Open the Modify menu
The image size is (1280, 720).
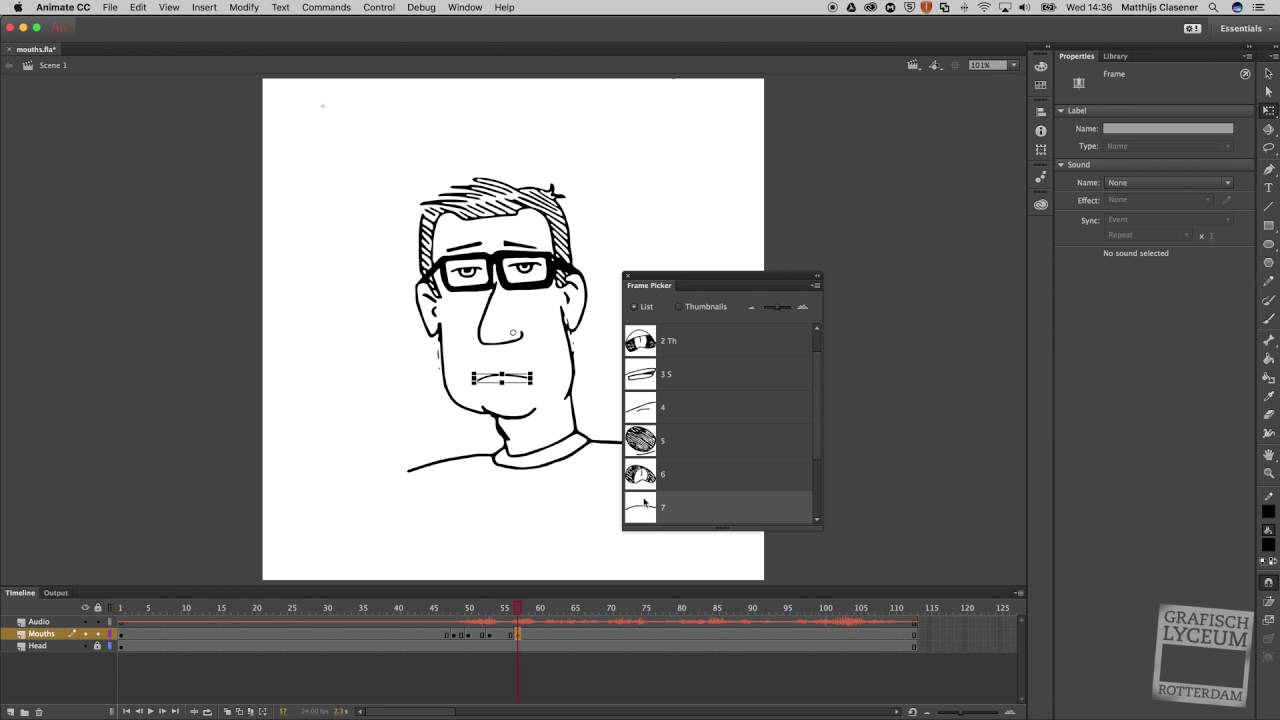244,7
